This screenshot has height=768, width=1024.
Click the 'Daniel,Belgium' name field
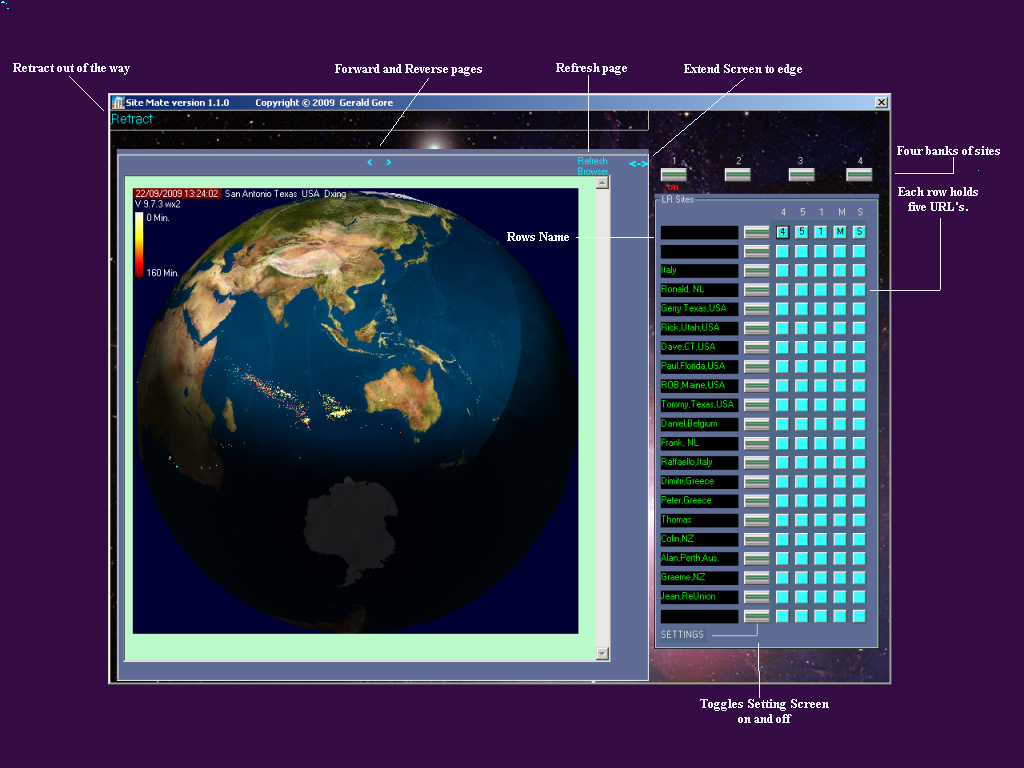699,424
